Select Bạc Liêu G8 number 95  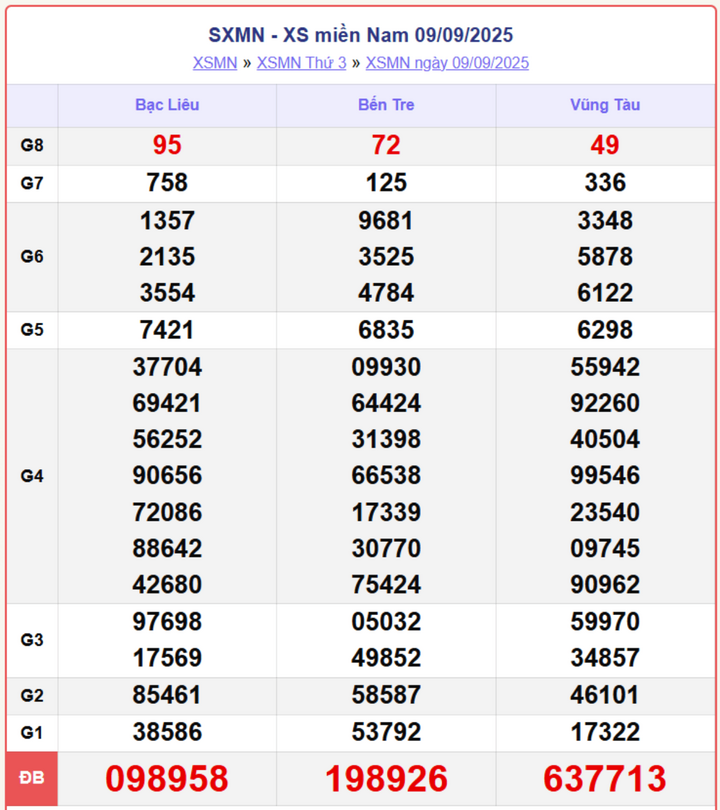point(167,145)
